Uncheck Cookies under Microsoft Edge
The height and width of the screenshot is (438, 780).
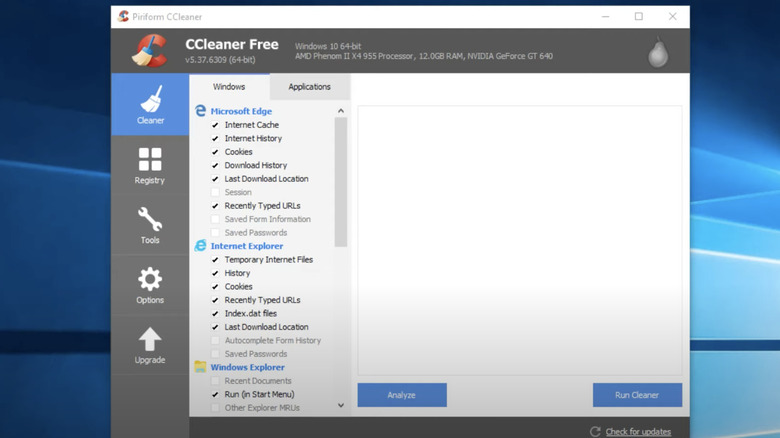pos(215,152)
